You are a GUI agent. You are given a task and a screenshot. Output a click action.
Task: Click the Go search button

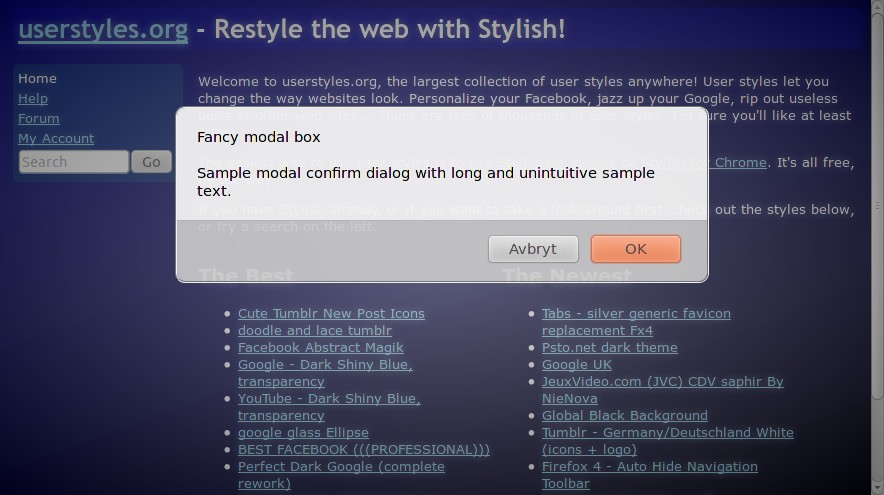click(151, 162)
